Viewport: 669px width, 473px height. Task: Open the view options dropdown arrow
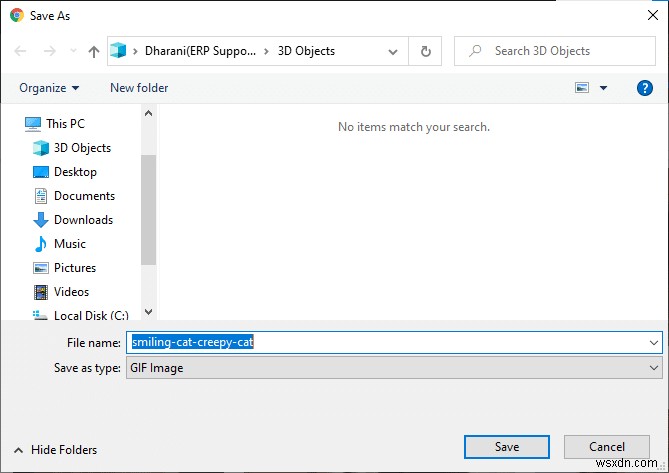603,88
